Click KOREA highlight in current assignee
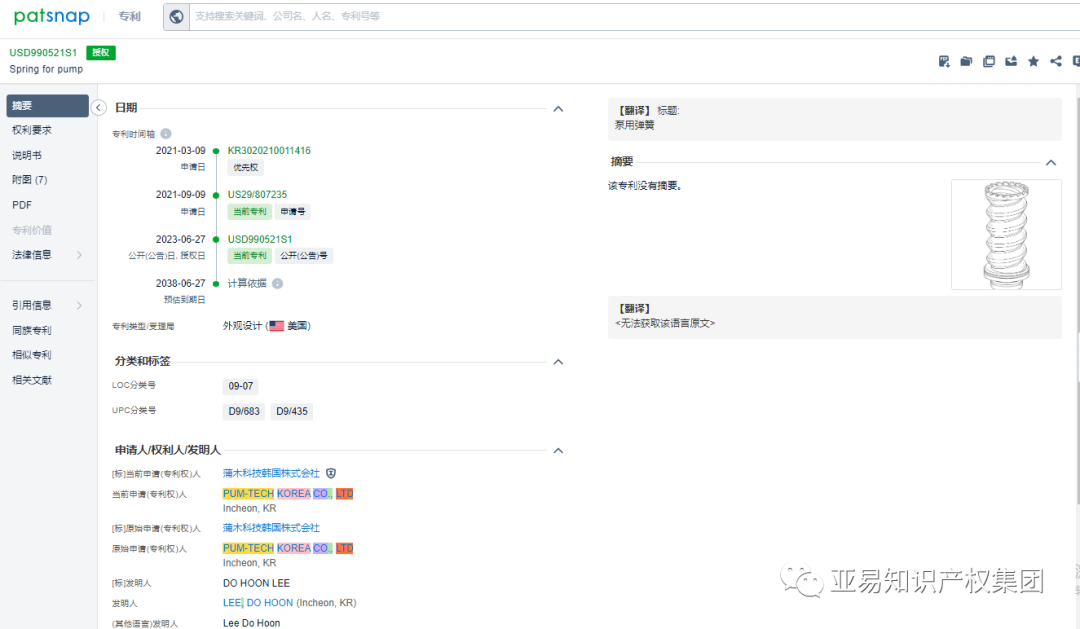The image size is (1080, 629). coord(294,494)
